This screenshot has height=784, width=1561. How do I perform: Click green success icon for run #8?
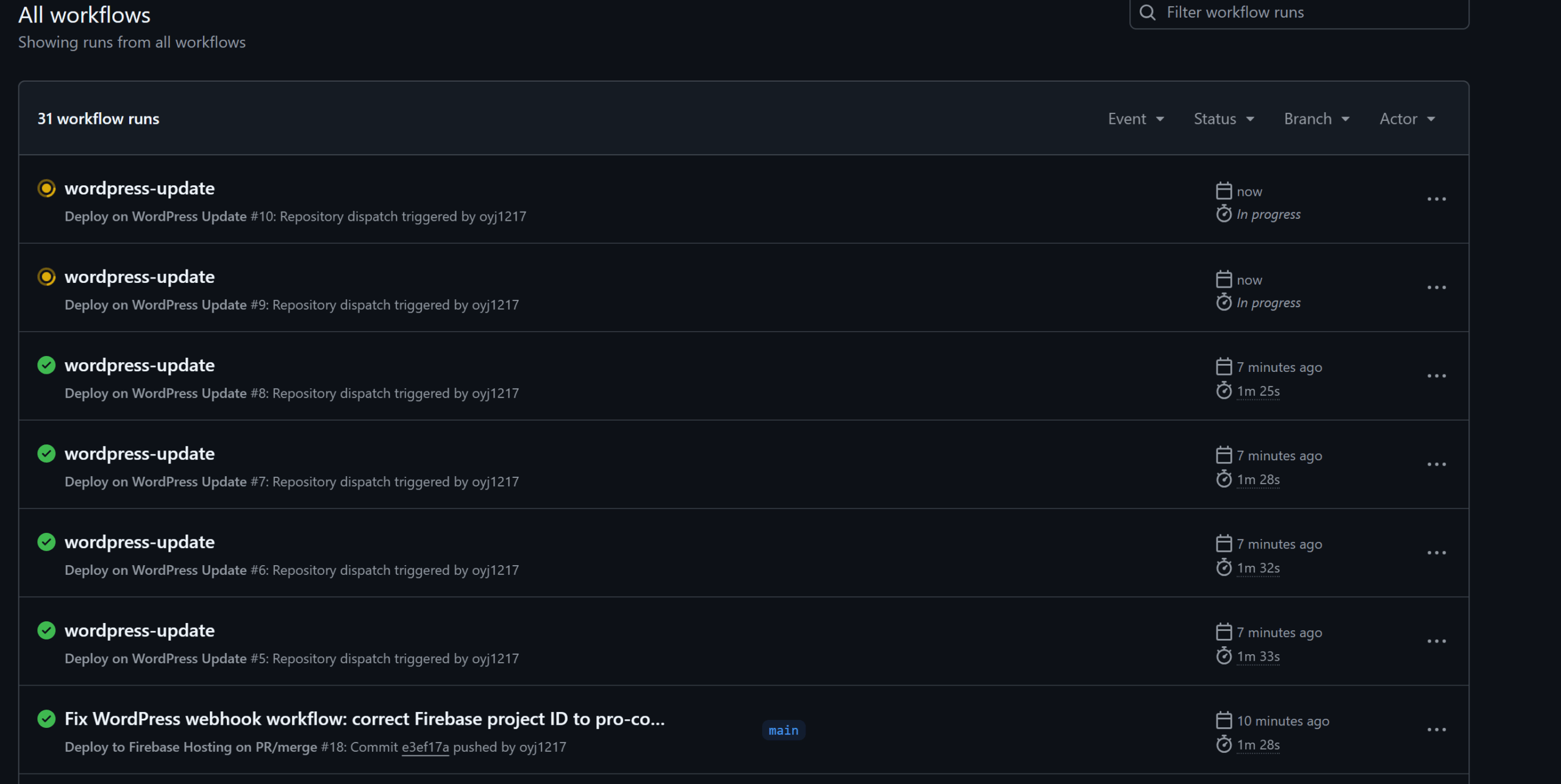[x=46, y=365]
